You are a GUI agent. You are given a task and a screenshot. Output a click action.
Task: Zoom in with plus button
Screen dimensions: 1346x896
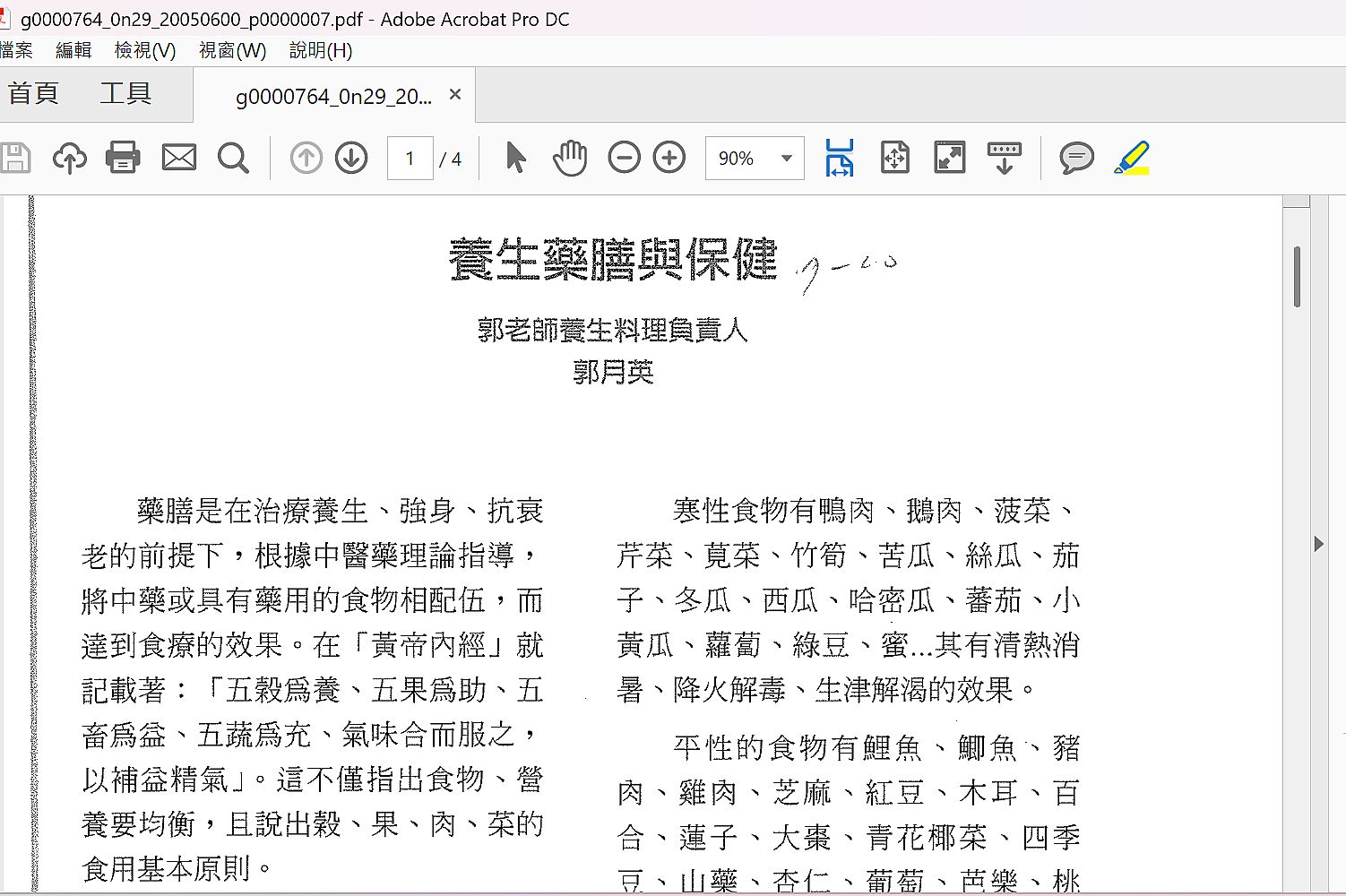(669, 159)
